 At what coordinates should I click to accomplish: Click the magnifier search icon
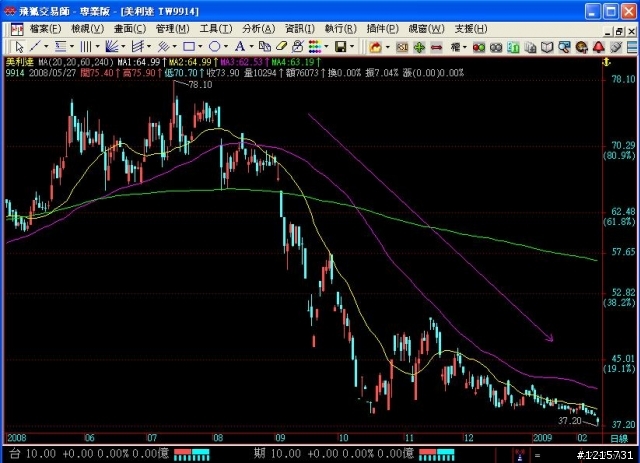(564, 48)
